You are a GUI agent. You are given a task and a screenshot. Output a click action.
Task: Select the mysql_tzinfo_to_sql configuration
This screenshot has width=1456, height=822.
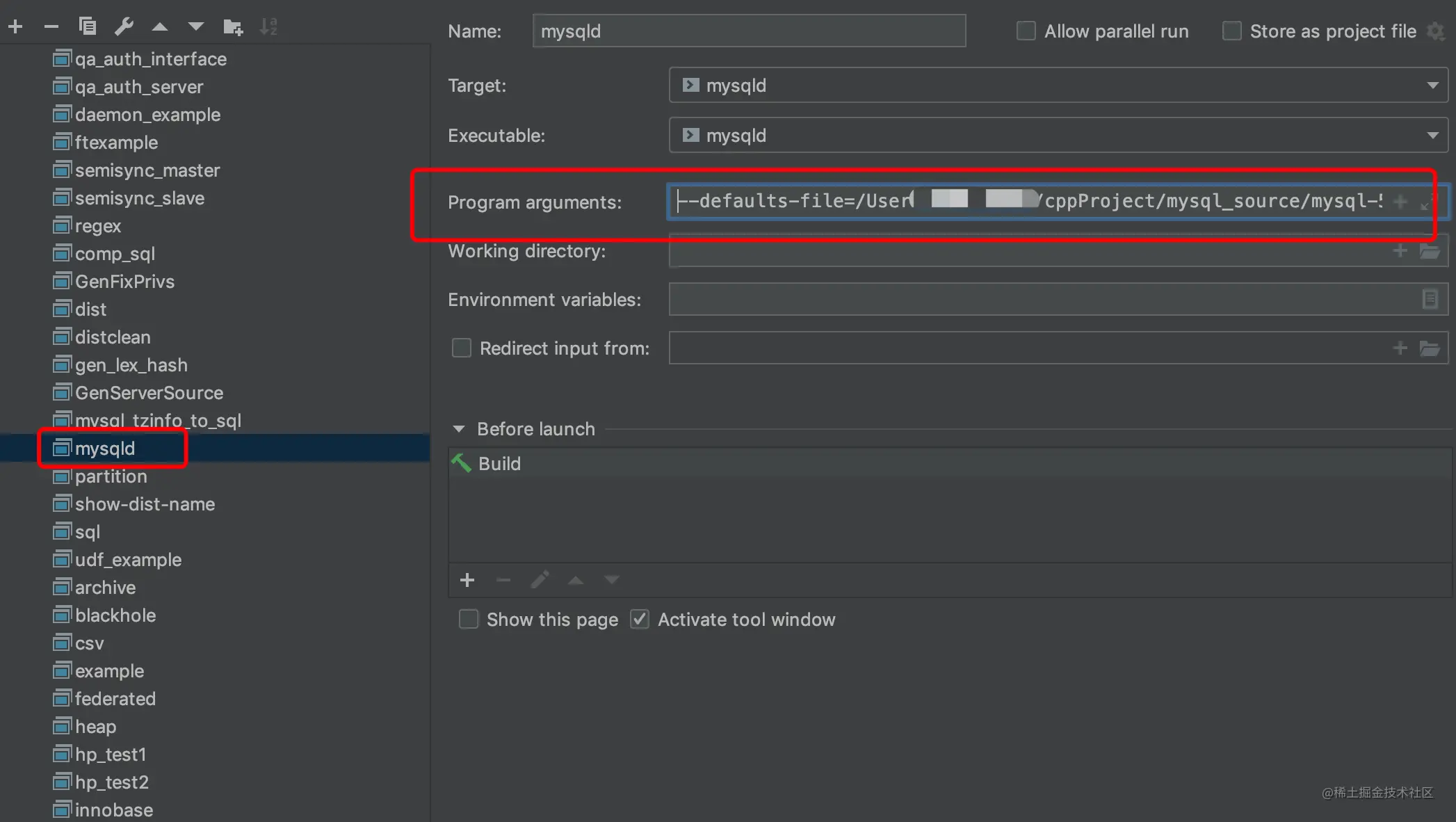tap(158, 421)
